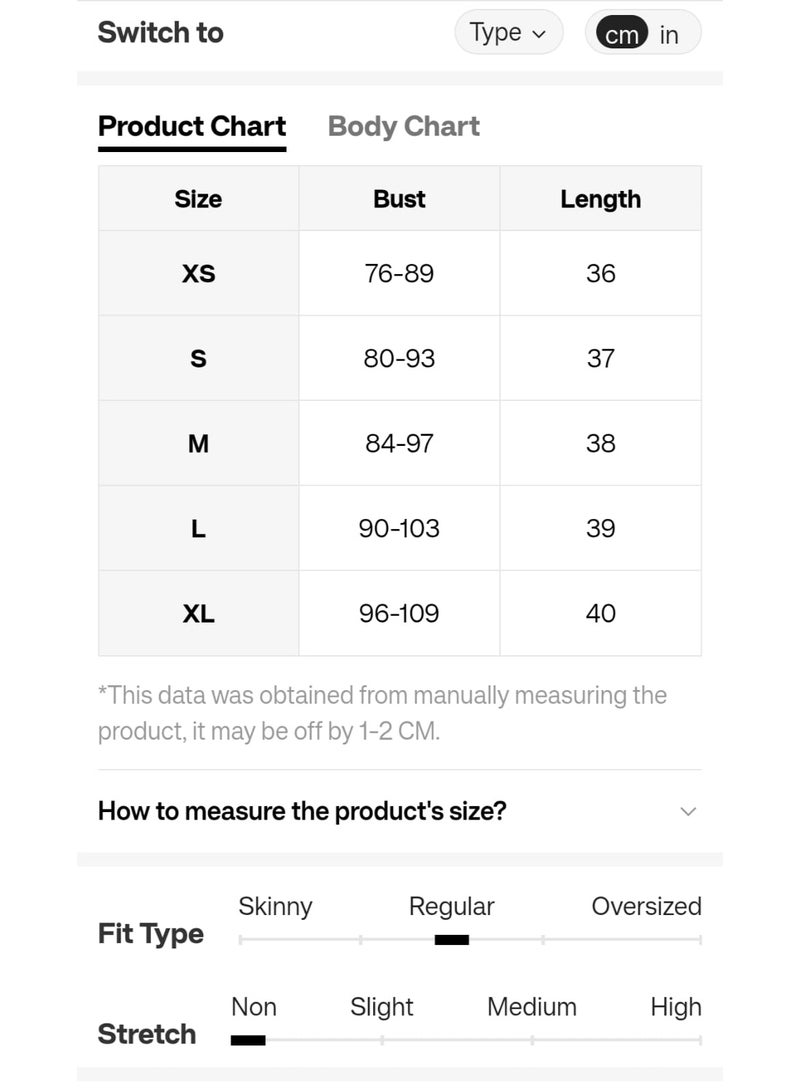Switch units to inches
This screenshot has width=800, height=1091.
pos(669,34)
